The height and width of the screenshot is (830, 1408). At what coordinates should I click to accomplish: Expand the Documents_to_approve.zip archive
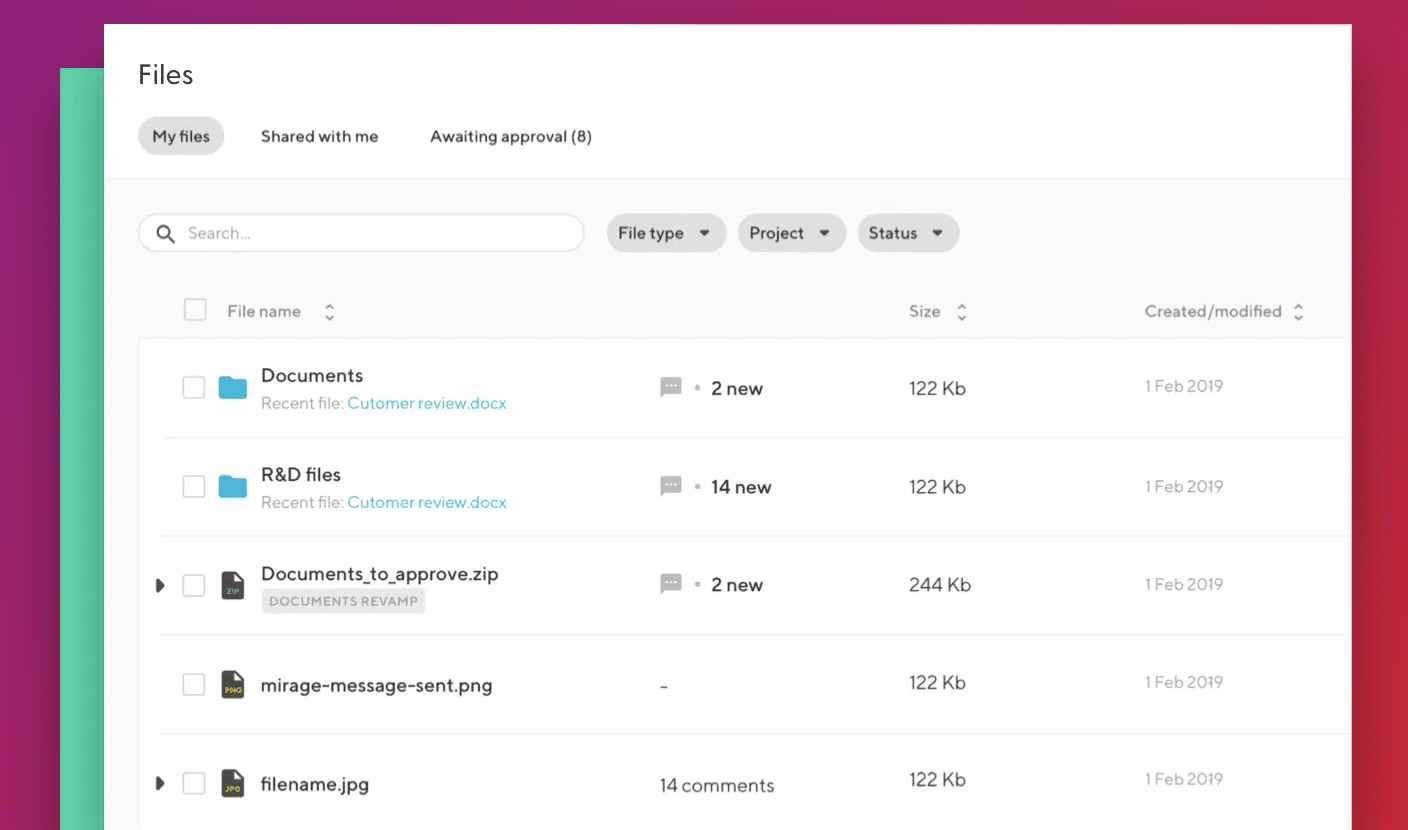point(160,585)
